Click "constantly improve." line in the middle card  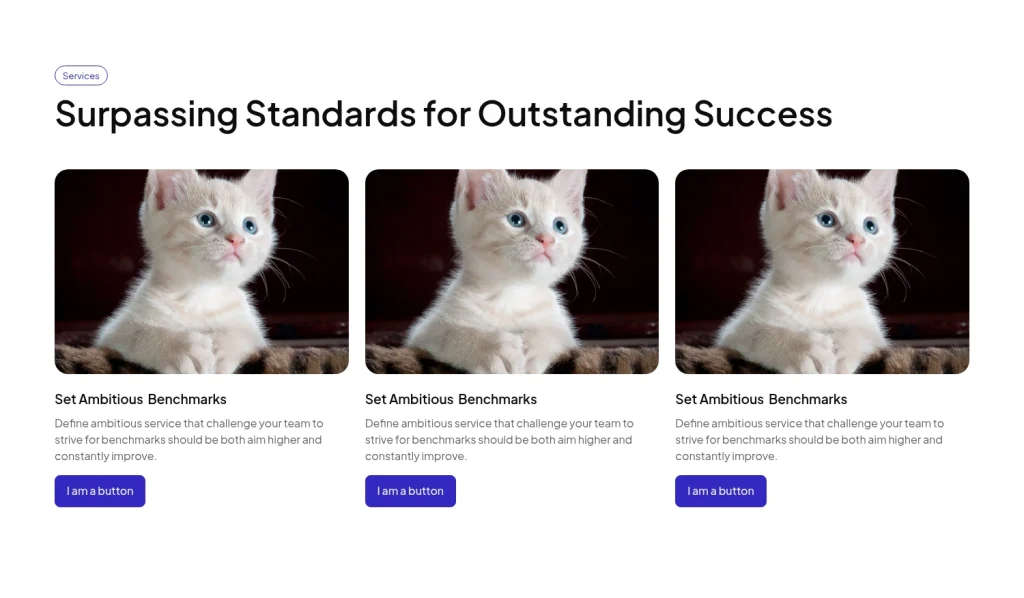pyautogui.click(x=416, y=456)
